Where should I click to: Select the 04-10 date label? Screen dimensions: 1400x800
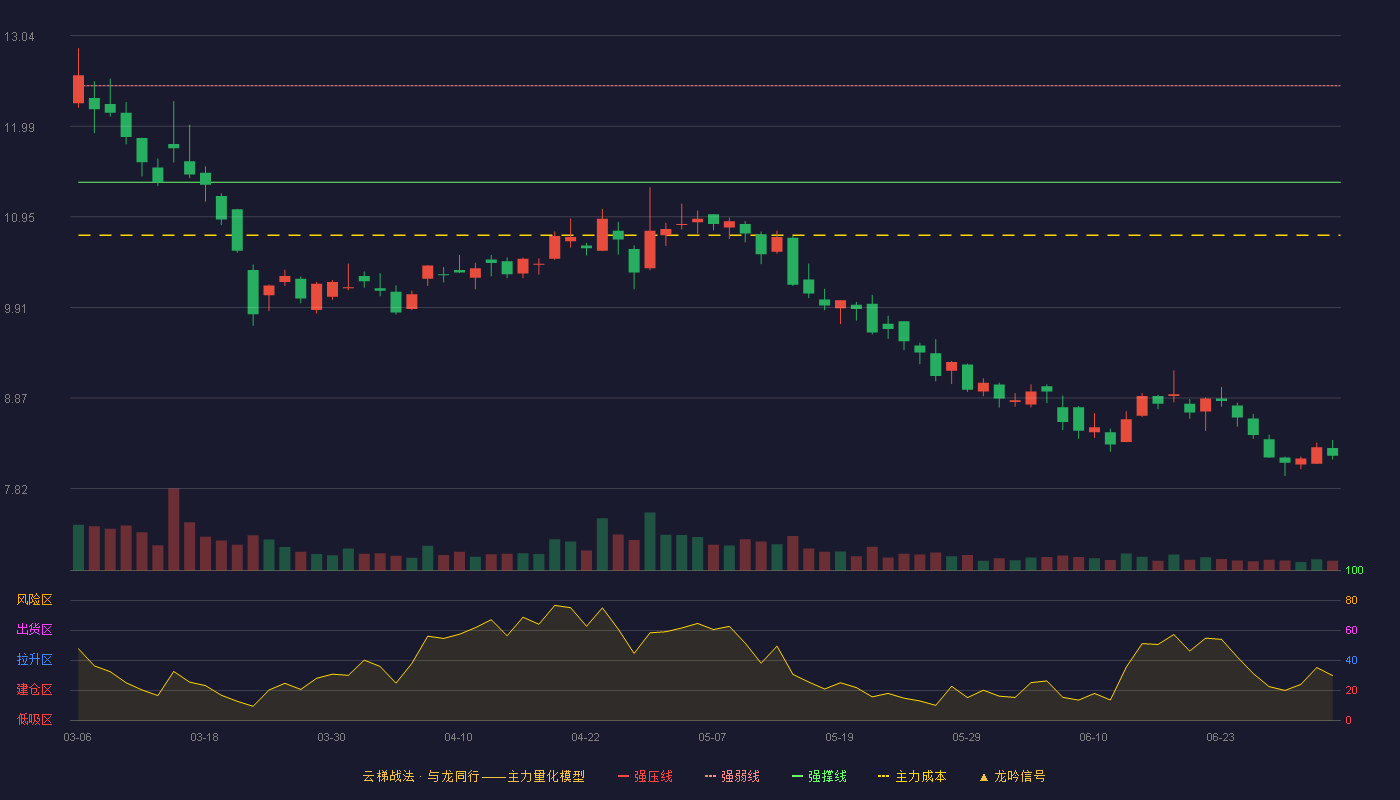pyautogui.click(x=458, y=737)
